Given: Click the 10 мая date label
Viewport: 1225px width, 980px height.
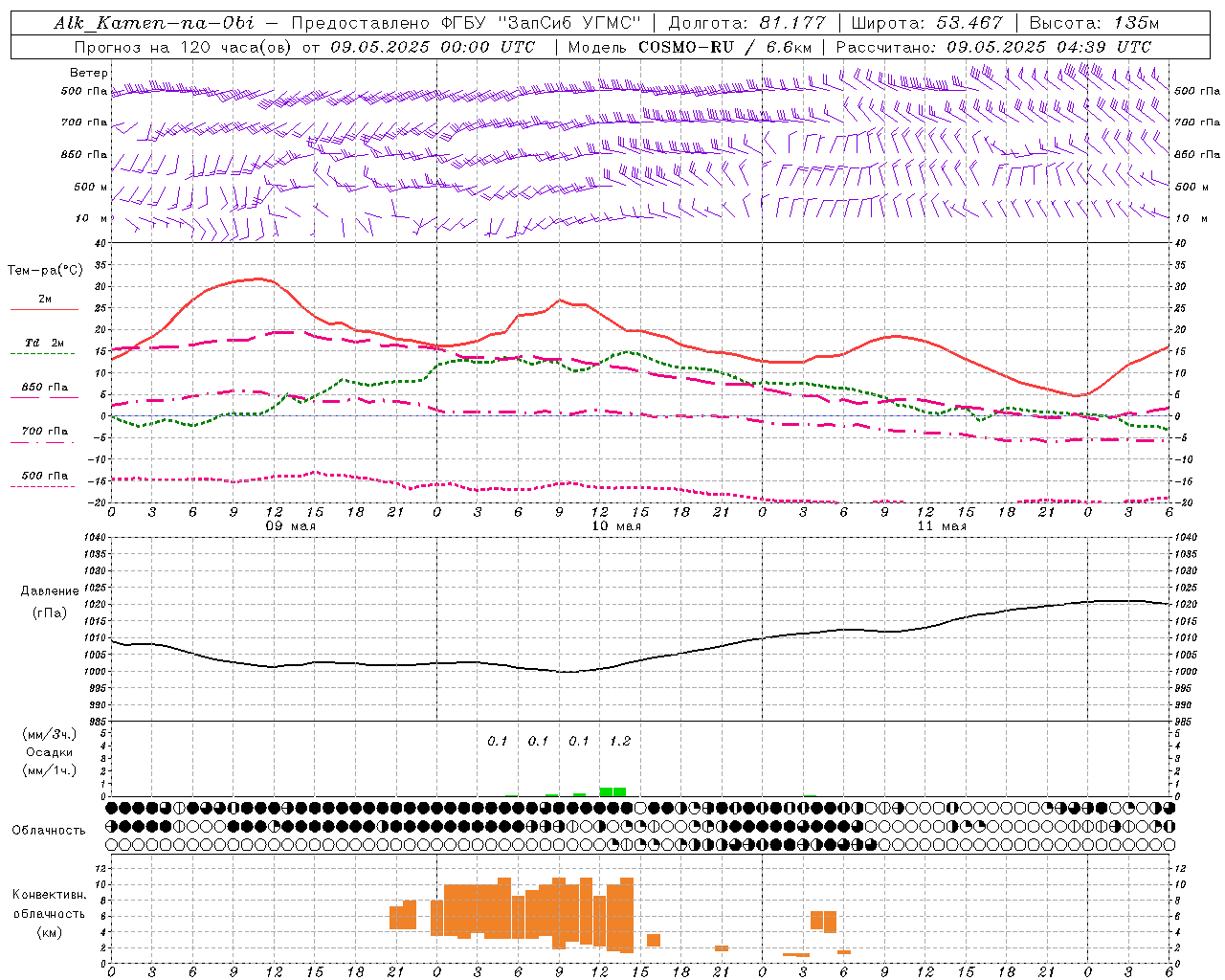Looking at the screenshot, I should [x=616, y=526].
